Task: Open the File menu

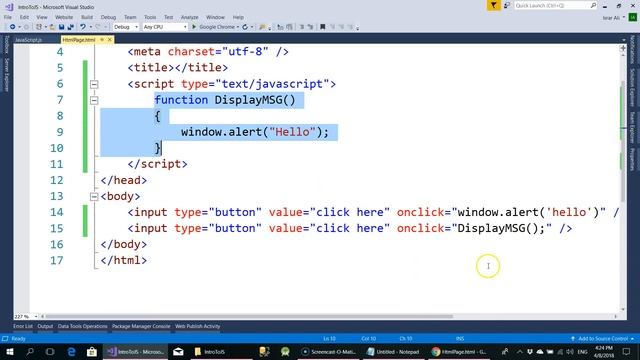Action: [x=8, y=17]
